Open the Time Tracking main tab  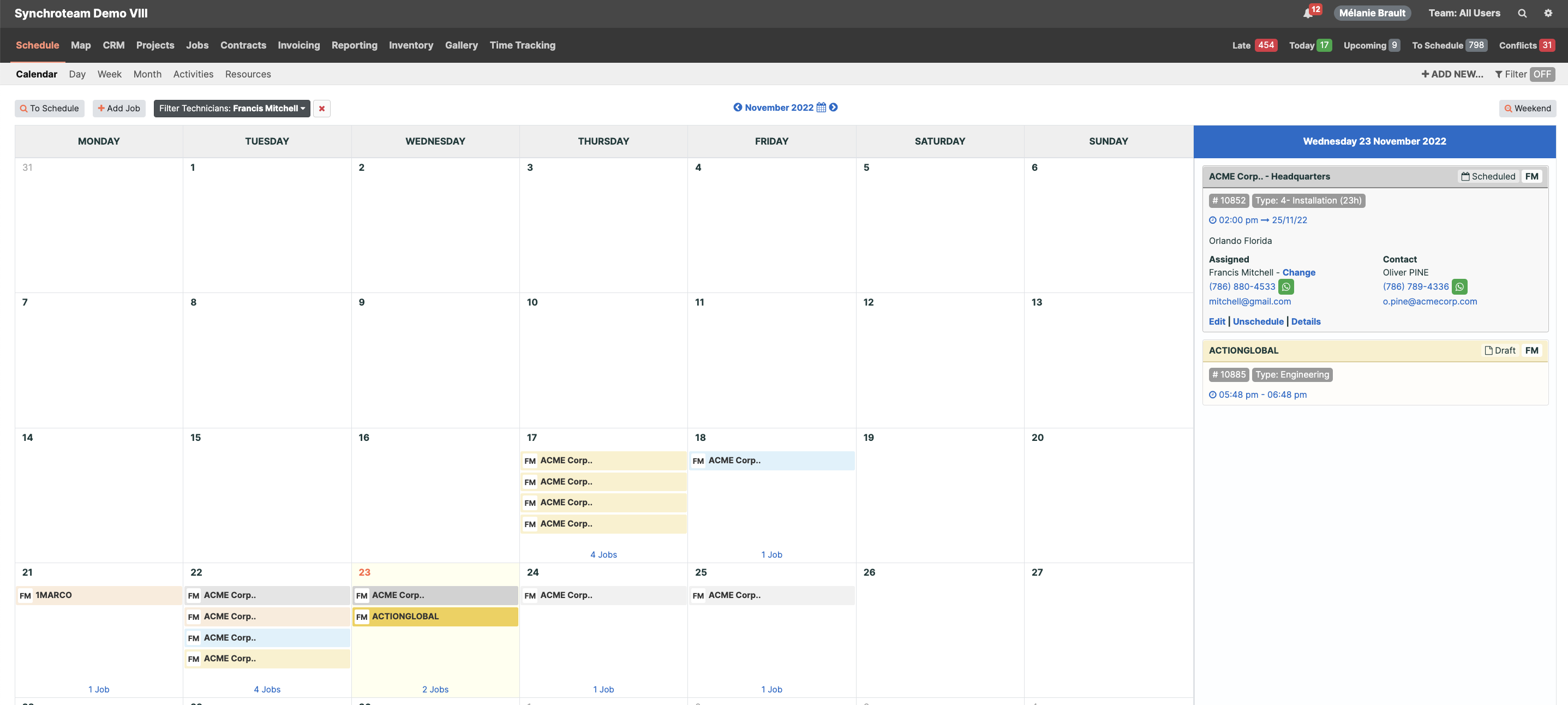522,45
